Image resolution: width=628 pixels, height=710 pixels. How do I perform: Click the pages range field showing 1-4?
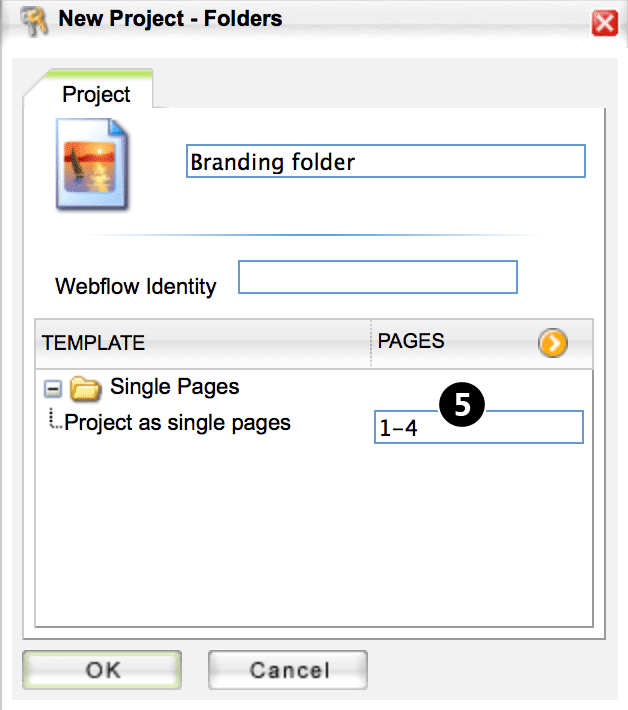tap(479, 427)
